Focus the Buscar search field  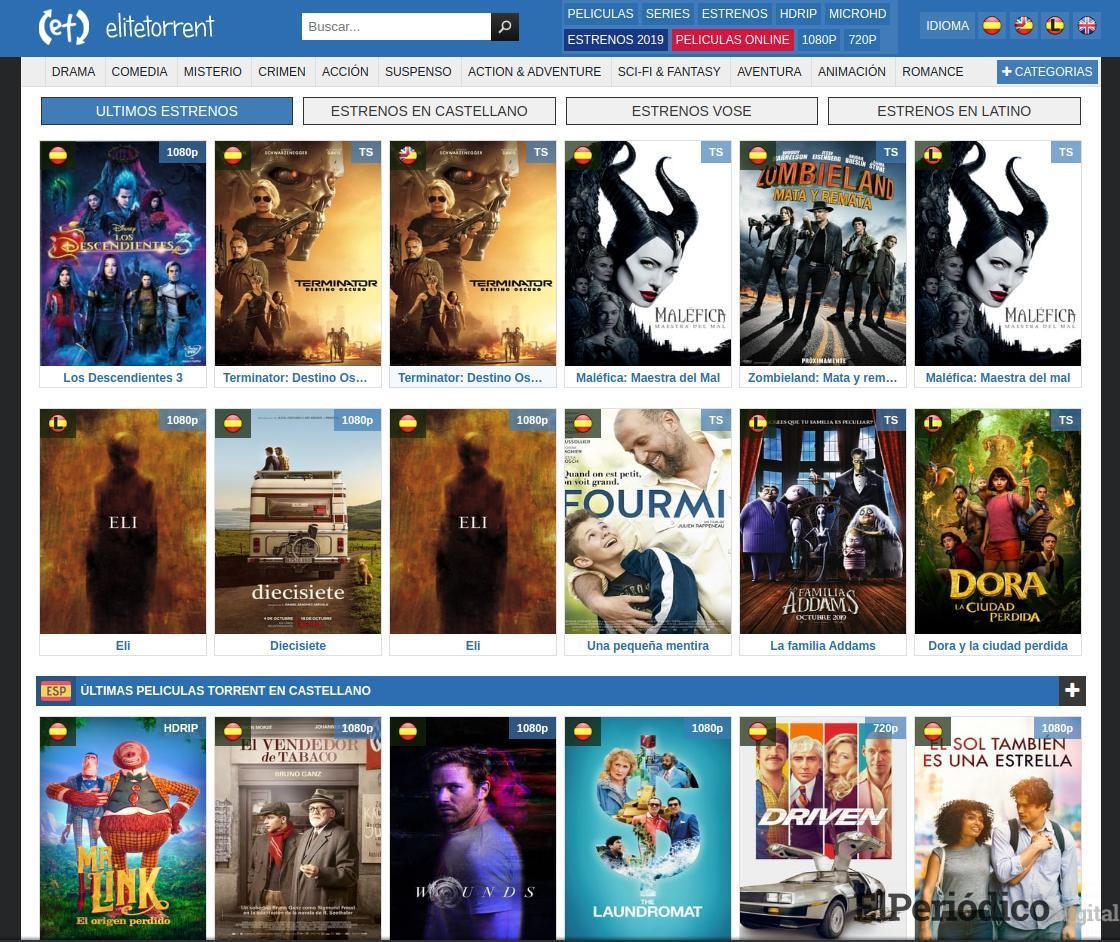tap(396, 26)
